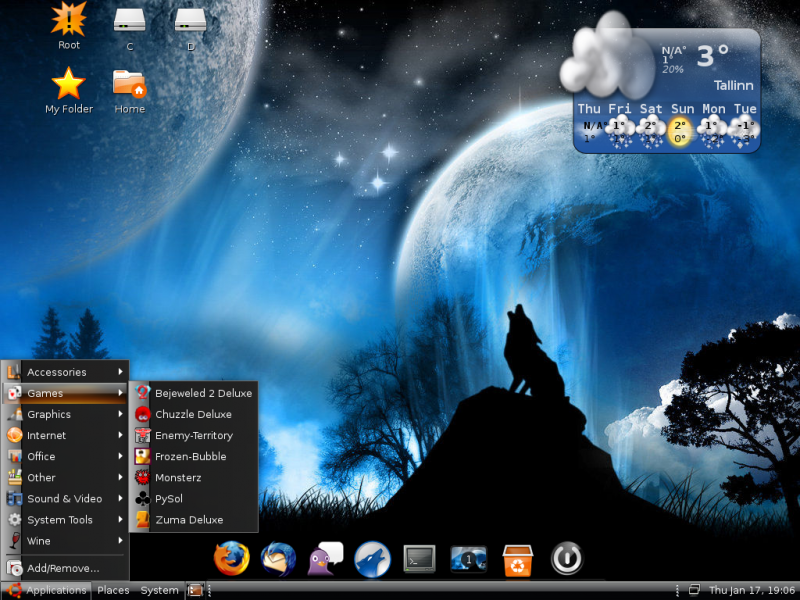Screen dimensions: 800x600
Task: Launch Zuma Deluxe
Action: click(x=194, y=520)
